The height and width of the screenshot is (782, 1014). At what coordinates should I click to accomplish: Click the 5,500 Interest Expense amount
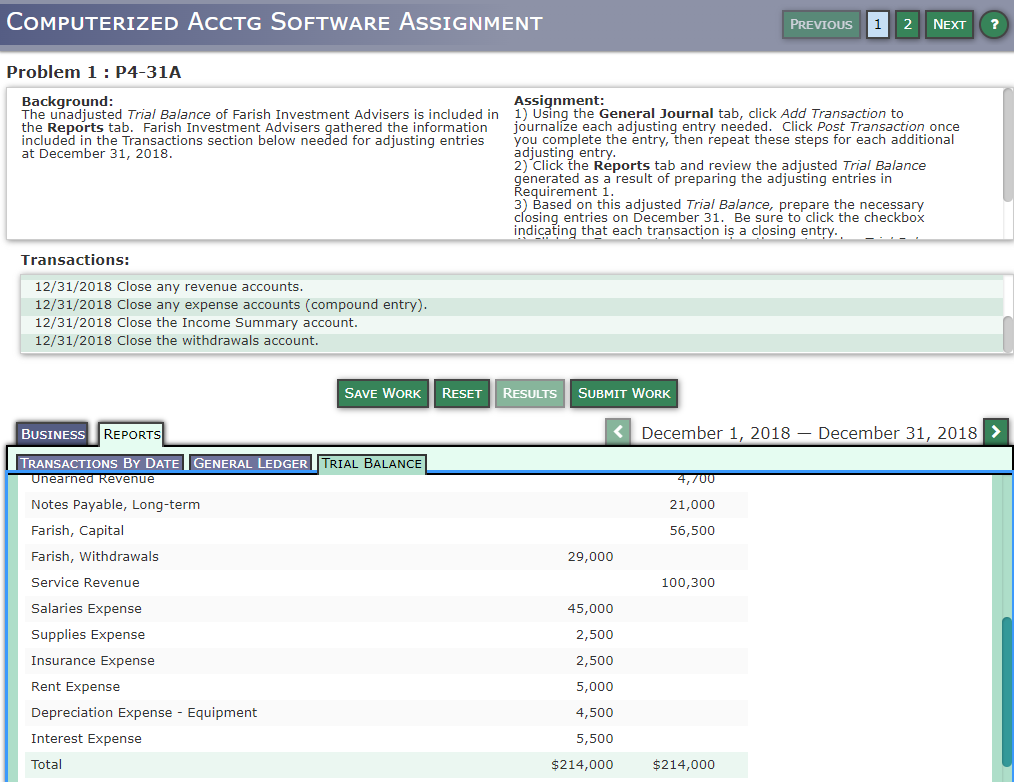(595, 739)
